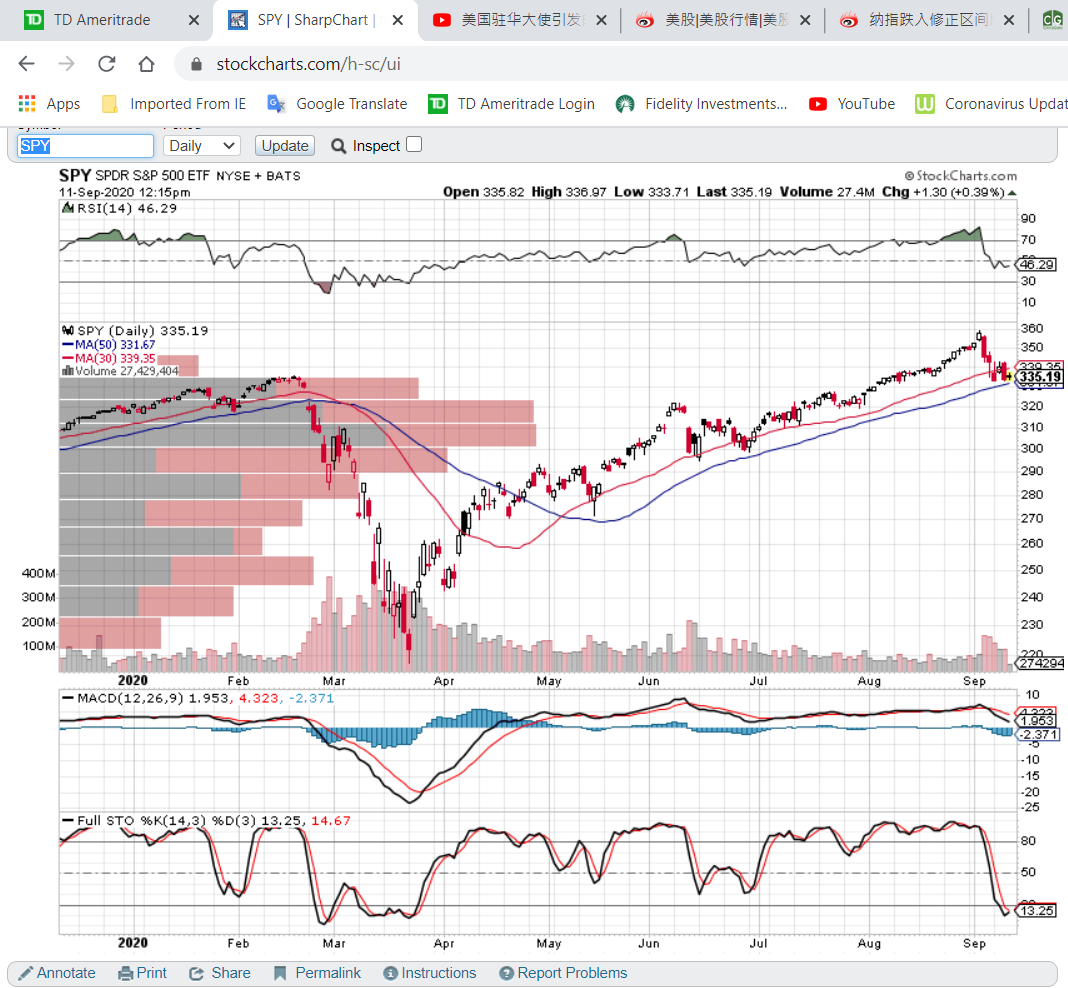Focus the SPY symbol input field
The image size is (1068, 988).
[85, 146]
